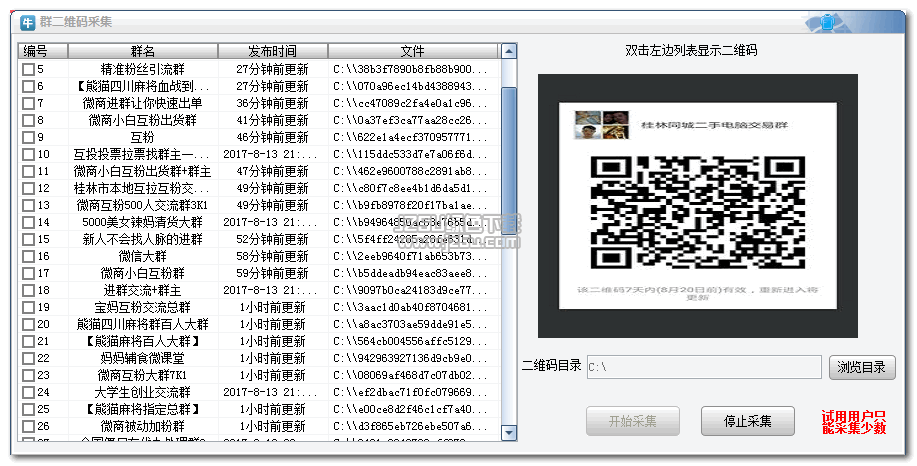Select group 微商小白互粉出货群+群主
917x466 pixels.
(x=143, y=171)
